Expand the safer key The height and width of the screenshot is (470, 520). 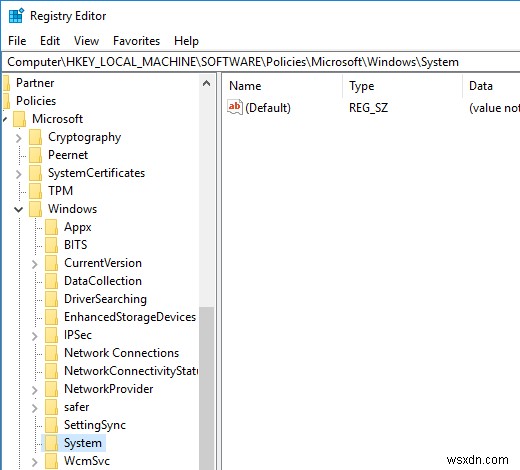click(35, 408)
